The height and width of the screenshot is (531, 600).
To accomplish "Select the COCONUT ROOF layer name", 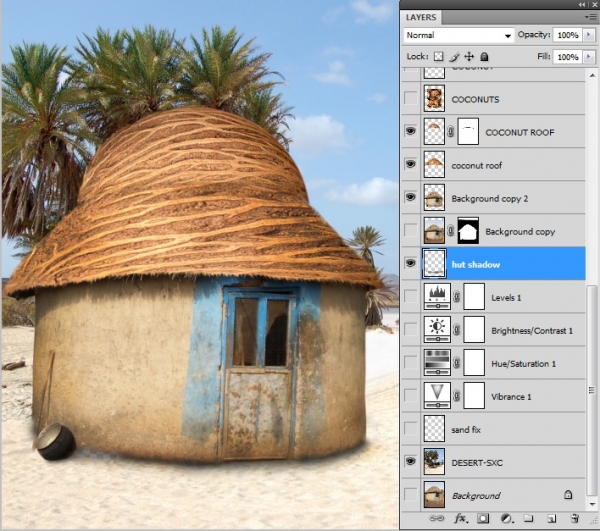I will (520, 132).
